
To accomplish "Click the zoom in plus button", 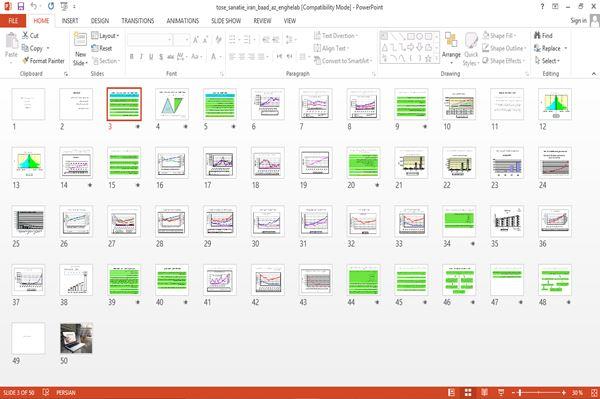I will [563, 392].
